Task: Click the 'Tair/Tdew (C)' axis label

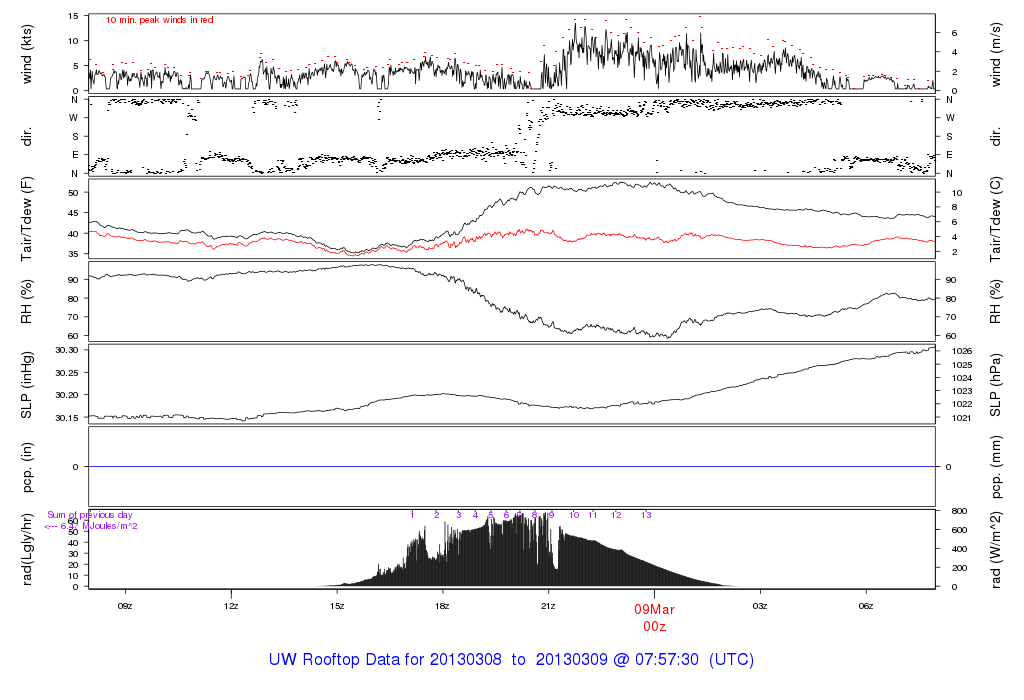Action: coord(996,219)
